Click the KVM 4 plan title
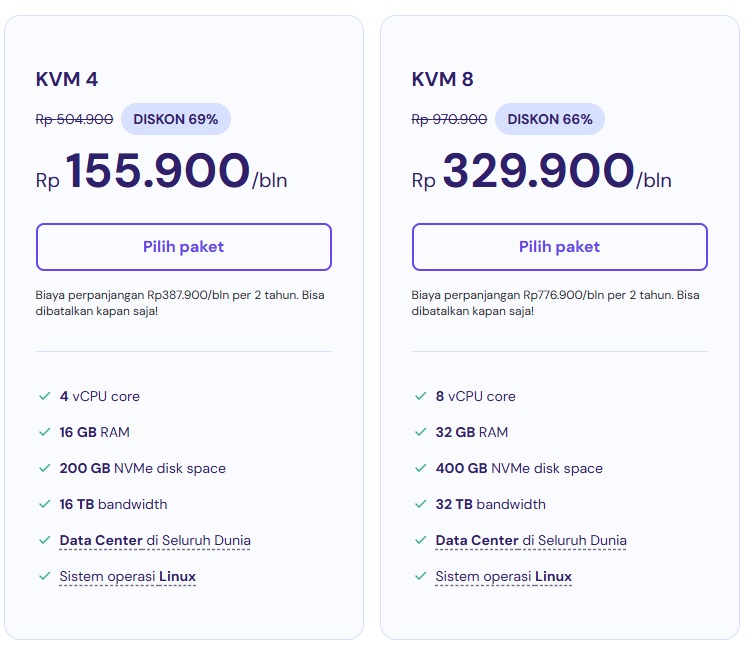 pyautogui.click(x=67, y=80)
